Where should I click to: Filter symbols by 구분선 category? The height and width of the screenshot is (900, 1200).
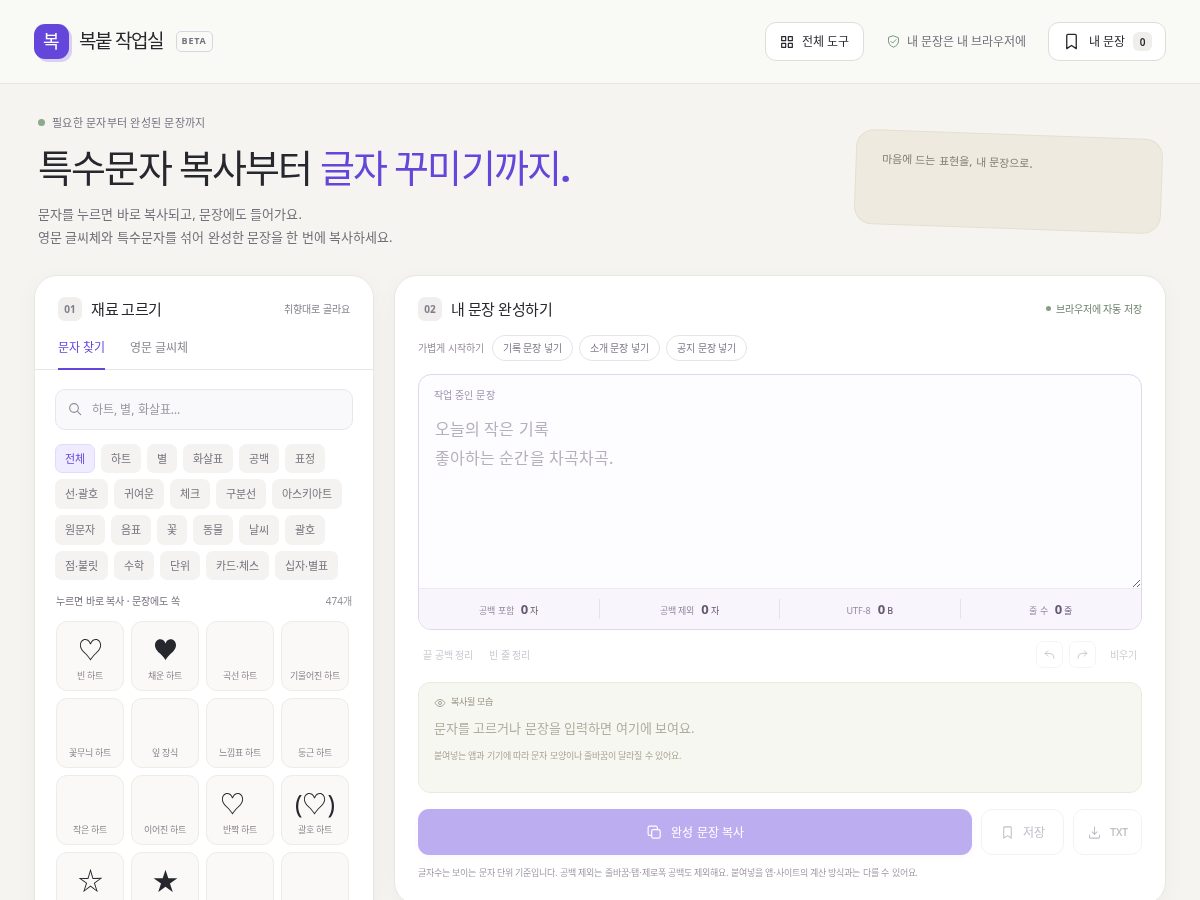(x=241, y=494)
